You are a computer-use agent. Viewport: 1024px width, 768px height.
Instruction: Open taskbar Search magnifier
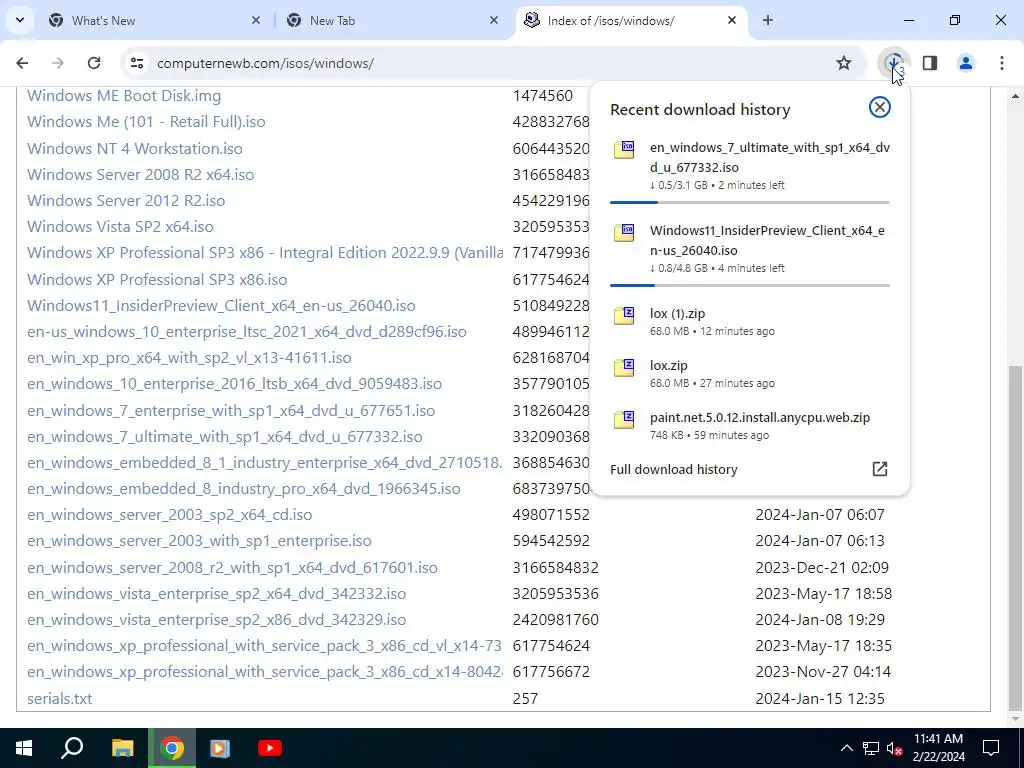click(x=72, y=748)
